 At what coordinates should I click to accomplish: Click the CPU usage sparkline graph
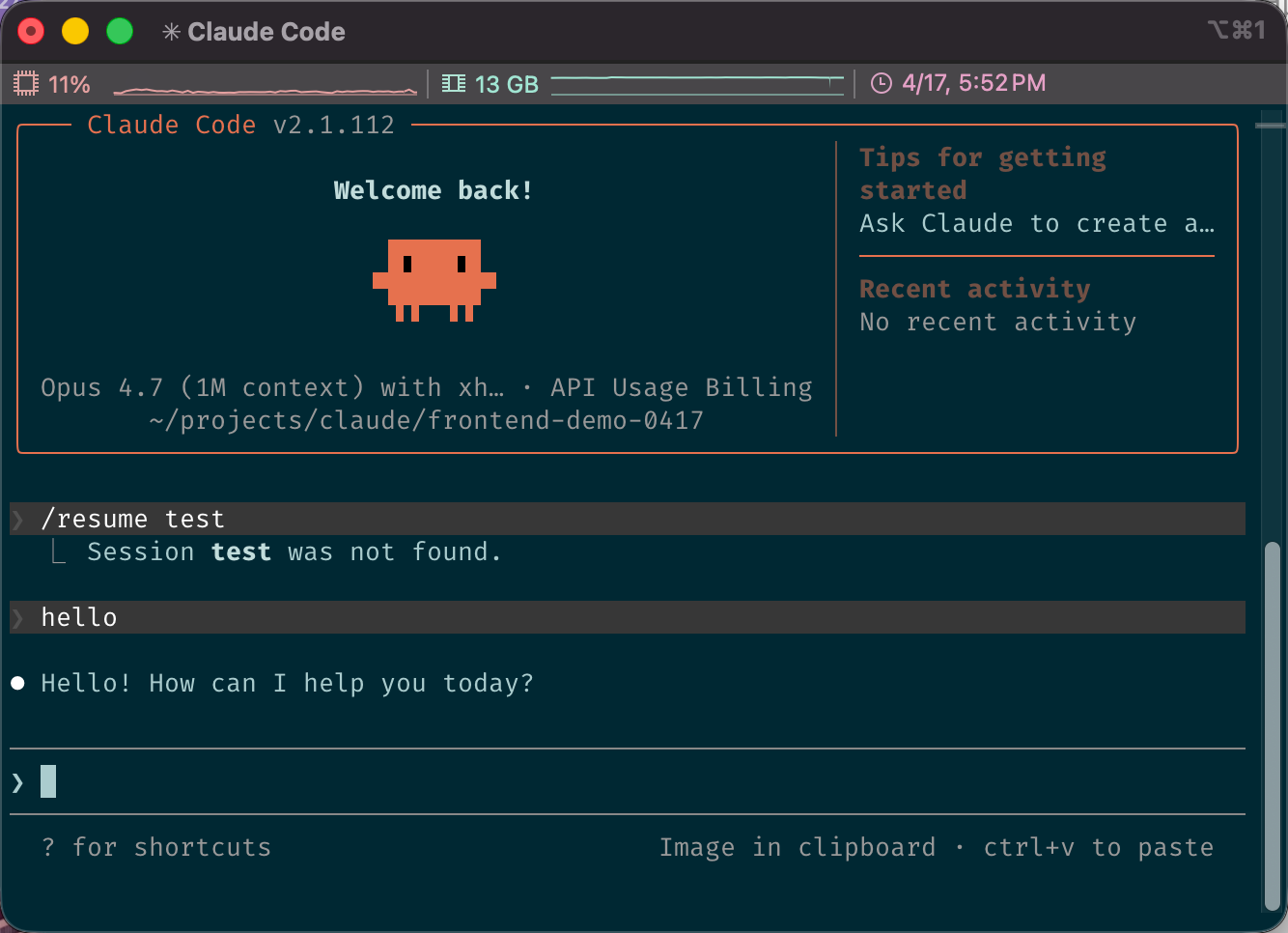tap(266, 90)
